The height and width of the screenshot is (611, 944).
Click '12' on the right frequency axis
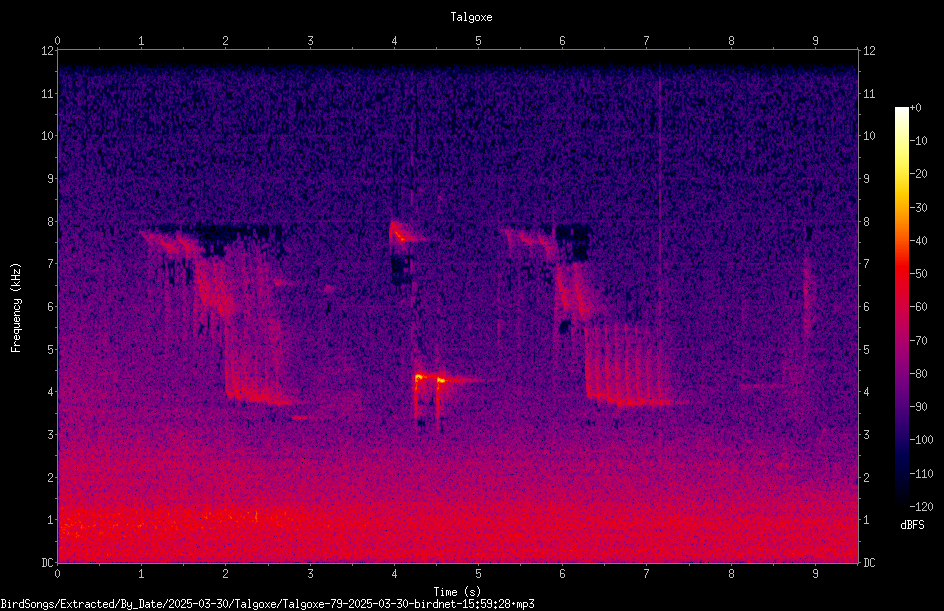coord(869,51)
